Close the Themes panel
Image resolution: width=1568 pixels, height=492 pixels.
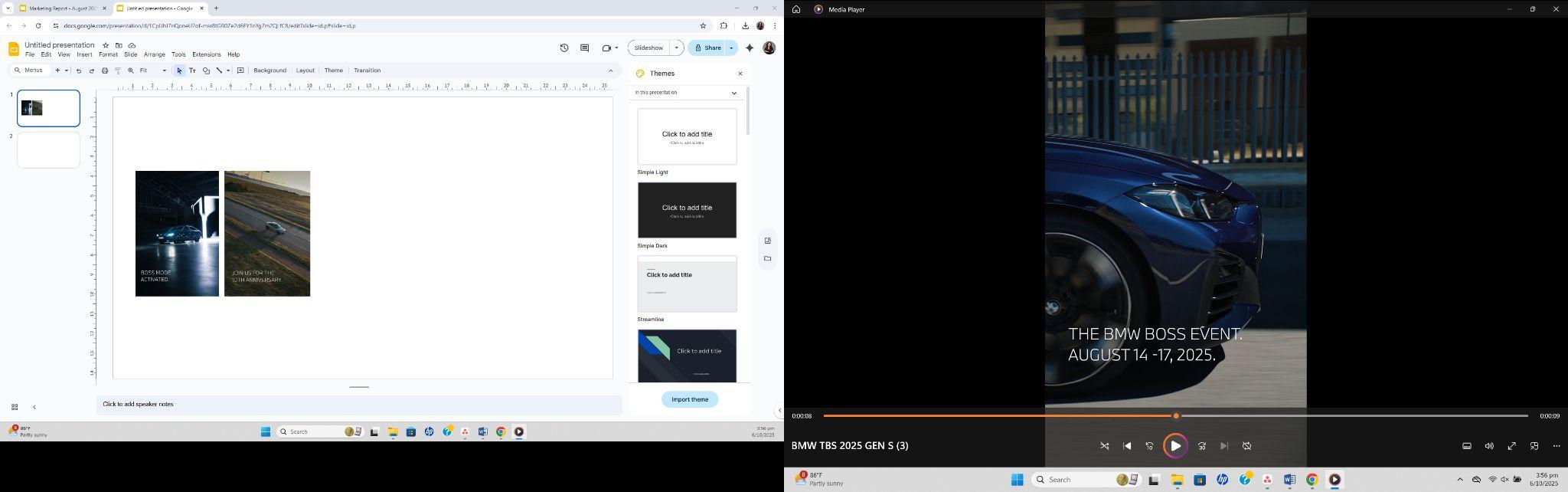(x=740, y=74)
